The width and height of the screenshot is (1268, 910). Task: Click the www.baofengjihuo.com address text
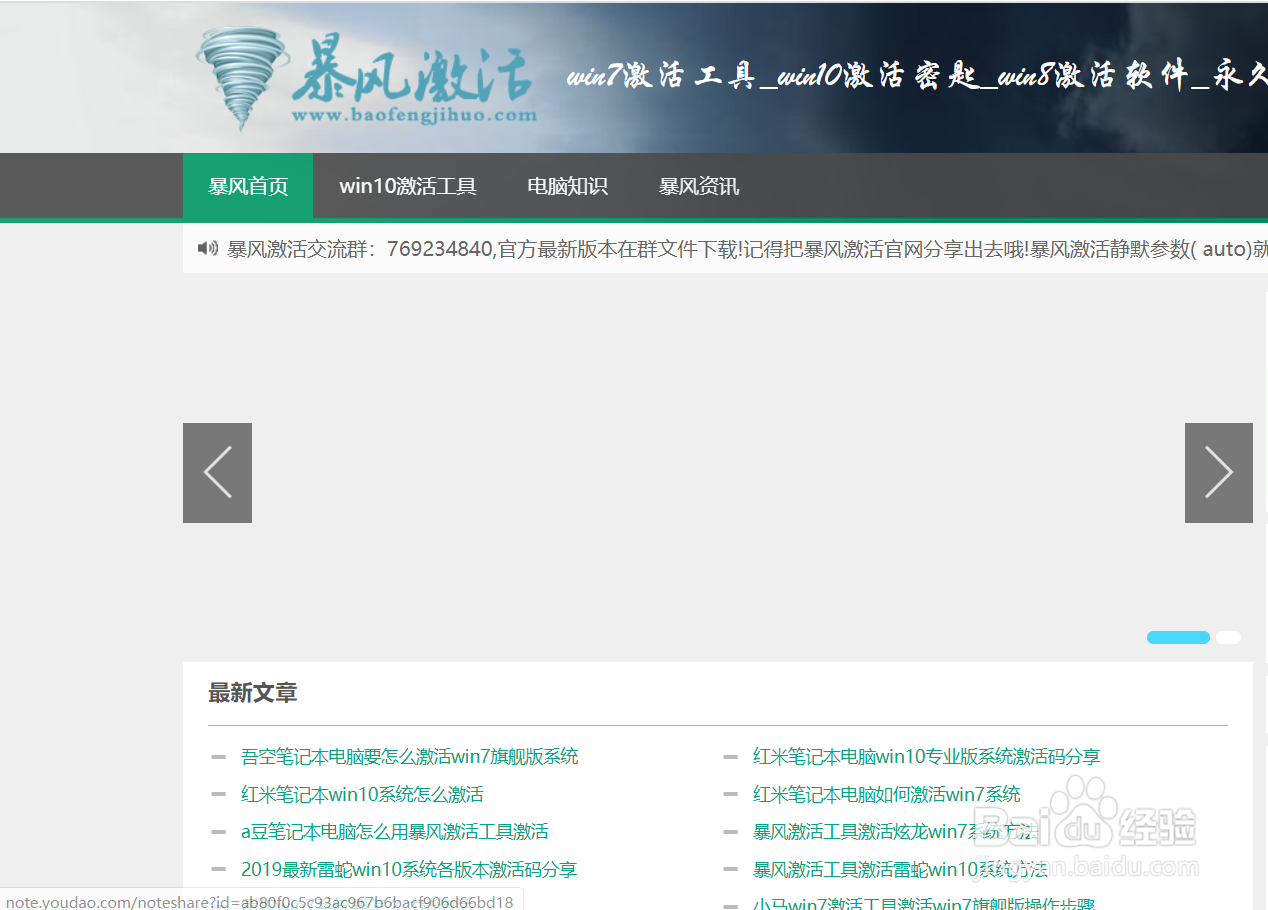(414, 116)
